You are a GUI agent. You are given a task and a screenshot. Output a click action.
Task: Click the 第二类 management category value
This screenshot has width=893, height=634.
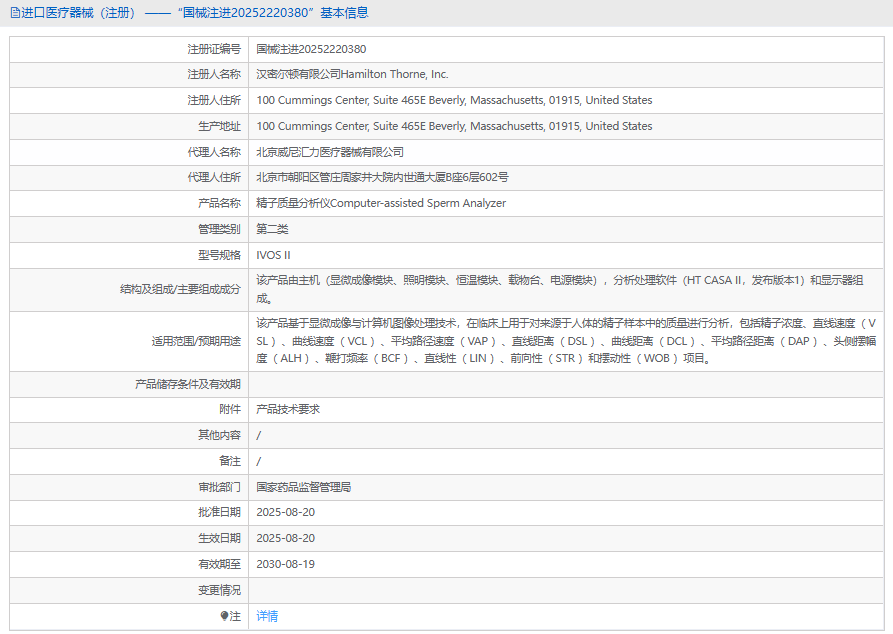272,229
